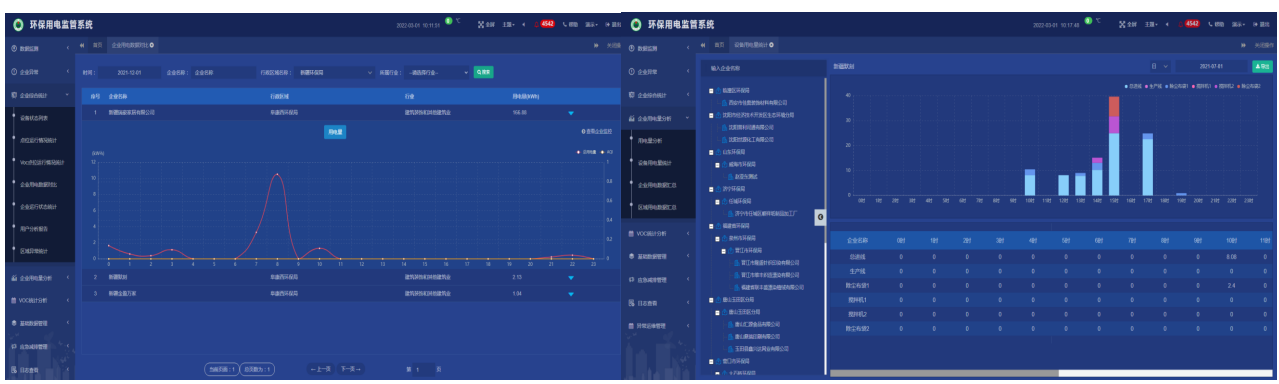Open 用电量分析 submenu in the right sidebar

(x=650, y=141)
